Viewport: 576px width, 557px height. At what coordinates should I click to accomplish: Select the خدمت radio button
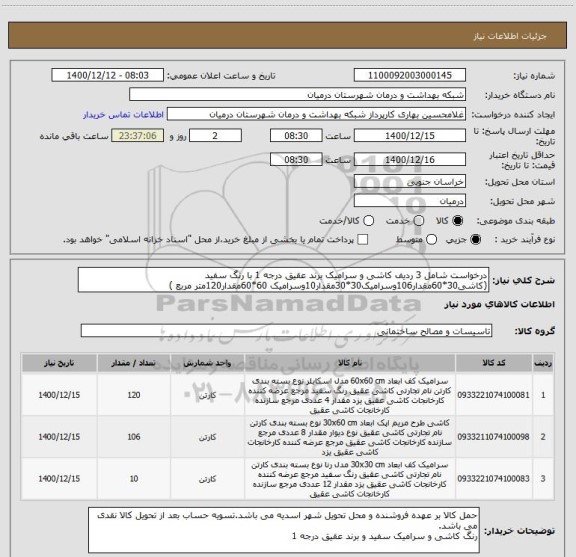419,221
